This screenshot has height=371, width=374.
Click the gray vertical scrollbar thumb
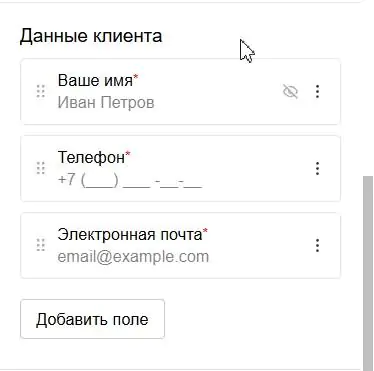[368, 273]
